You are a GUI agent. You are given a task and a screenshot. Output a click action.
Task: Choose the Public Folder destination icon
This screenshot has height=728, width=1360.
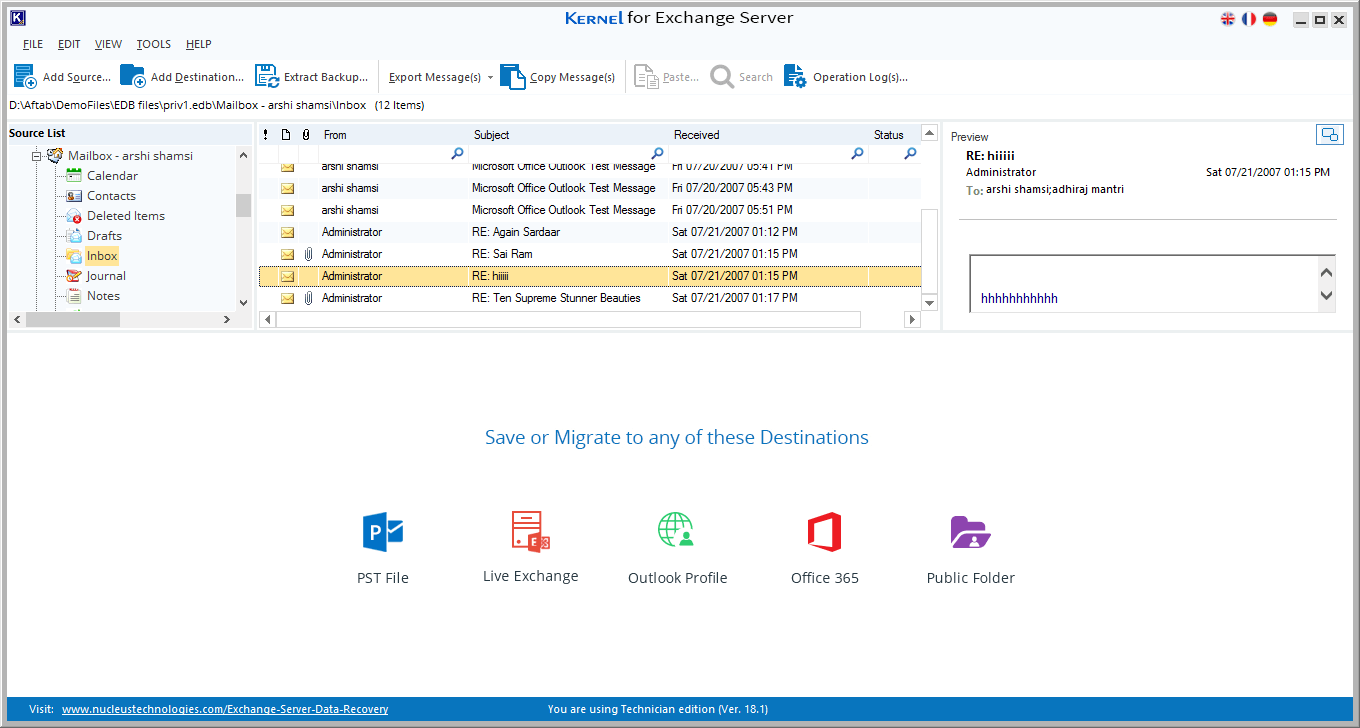tap(971, 532)
